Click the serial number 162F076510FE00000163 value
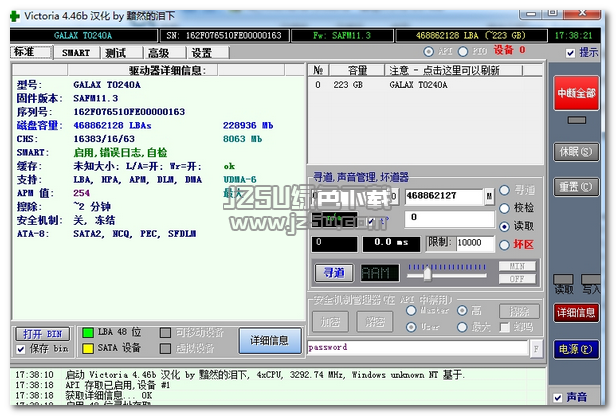This screenshot has width=616, height=416. coord(129,112)
